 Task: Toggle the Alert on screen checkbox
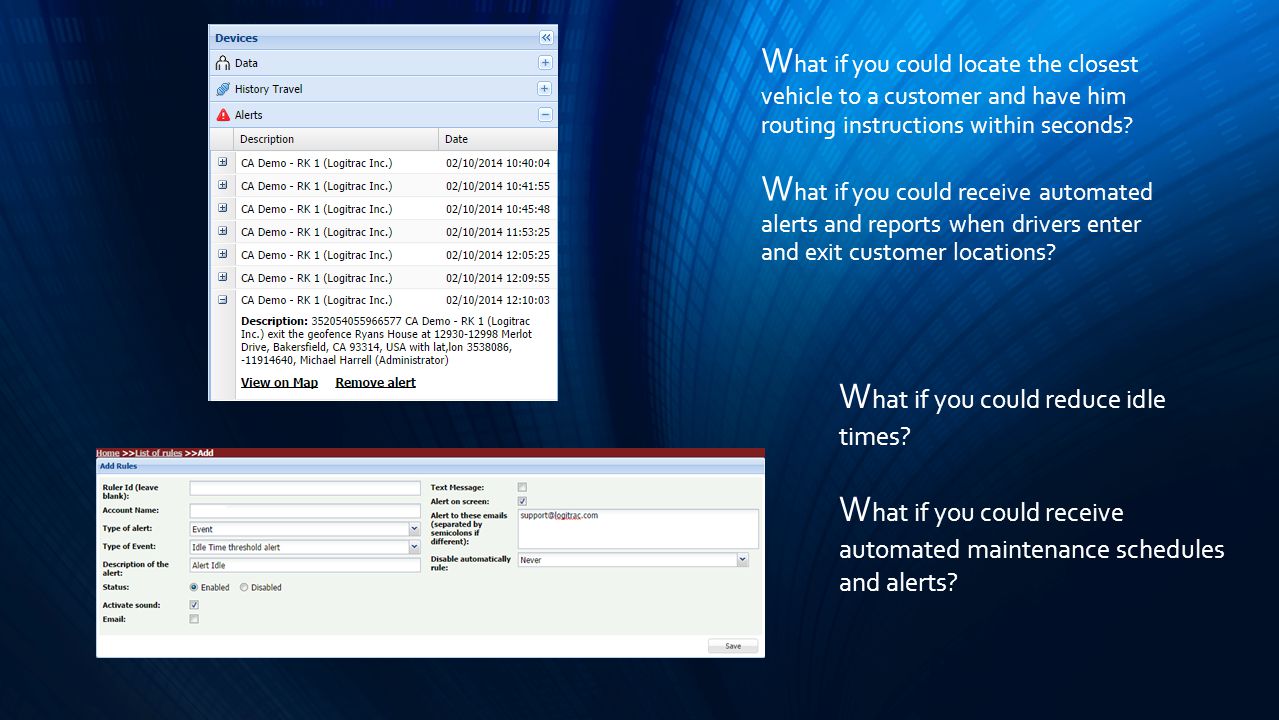pos(522,501)
